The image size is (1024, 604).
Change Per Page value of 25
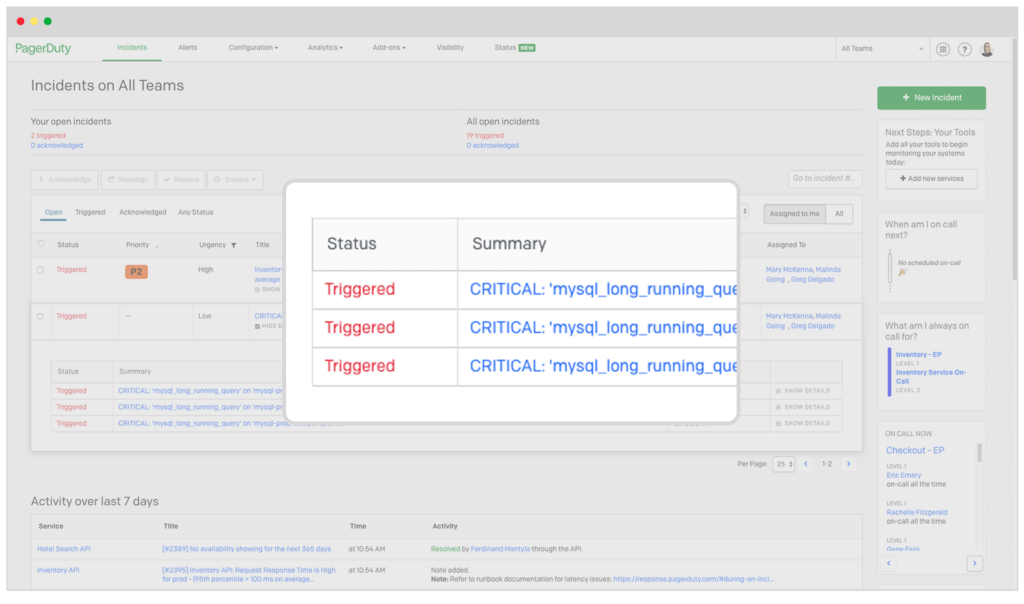[783, 464]
